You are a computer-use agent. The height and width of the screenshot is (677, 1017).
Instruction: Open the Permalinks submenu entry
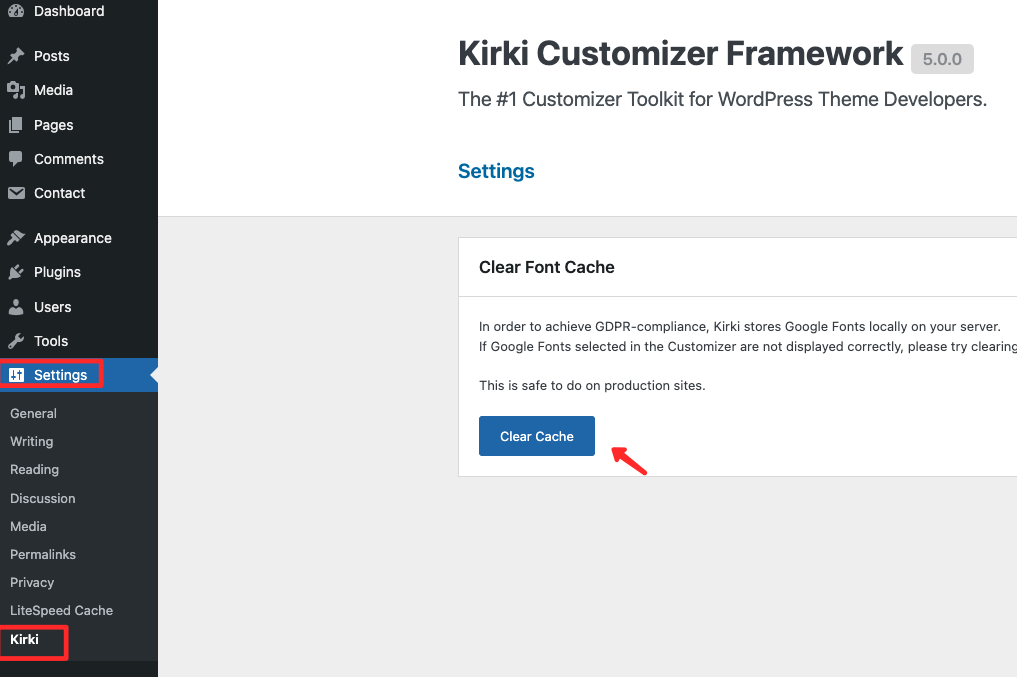click(x=43, y=554)
